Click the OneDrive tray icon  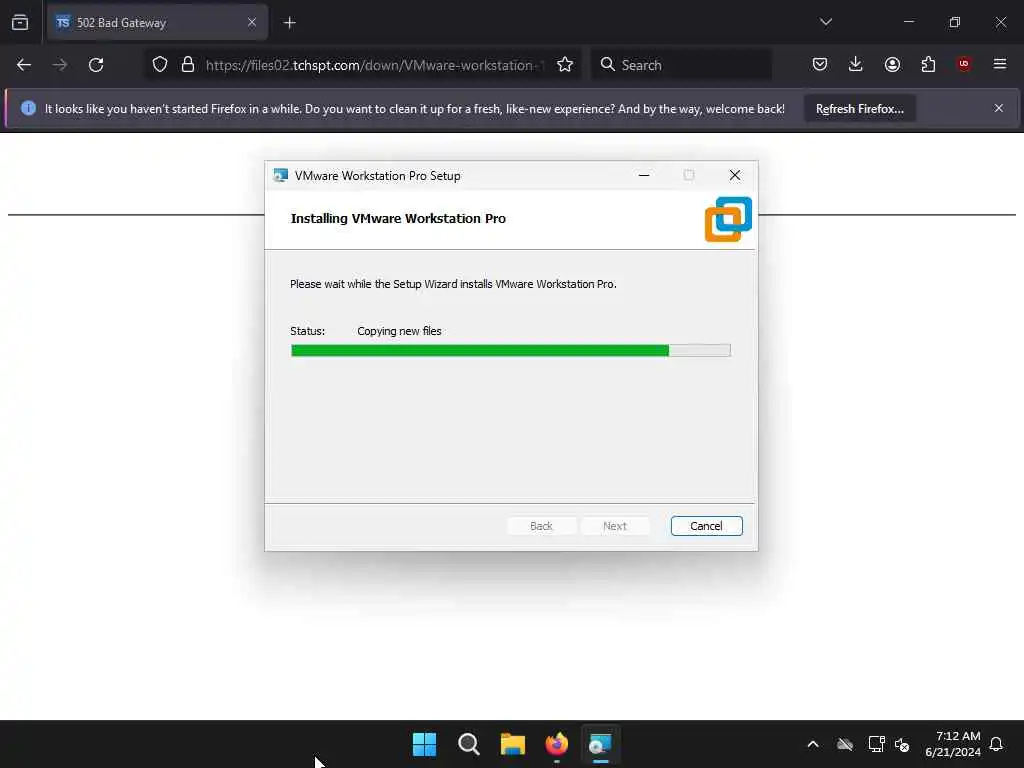pos(845,744)
